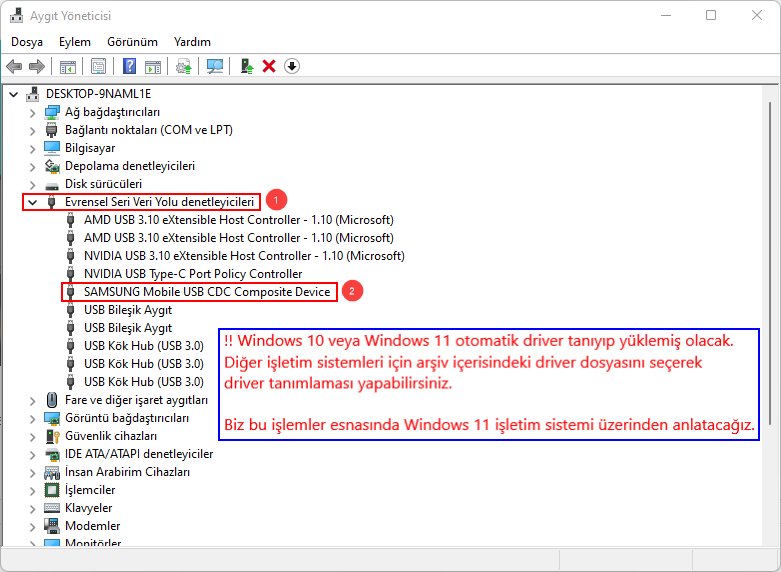Click the Güvenlik cihazları key icon
This screenshot has height=572, width=781.
coord(52,436)
